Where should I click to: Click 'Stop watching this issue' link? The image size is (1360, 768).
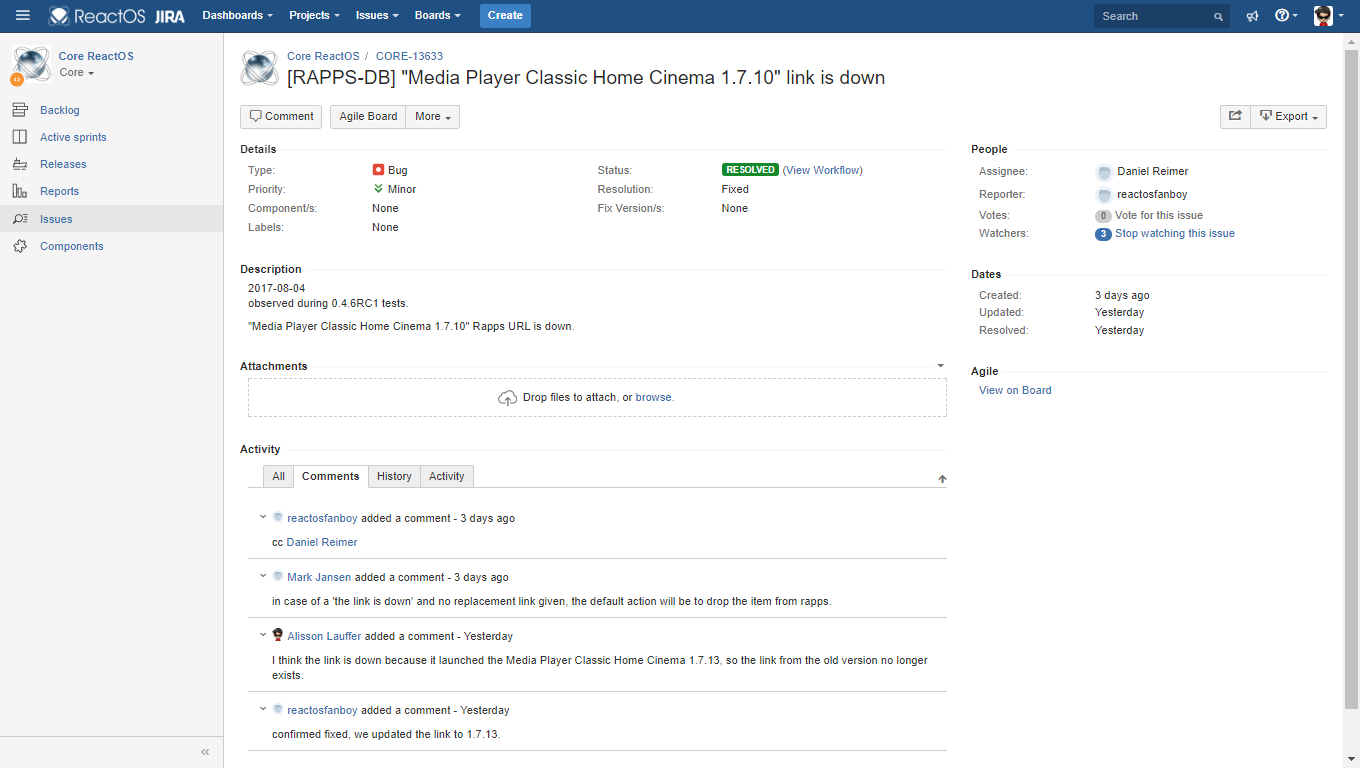[1175, 234]
